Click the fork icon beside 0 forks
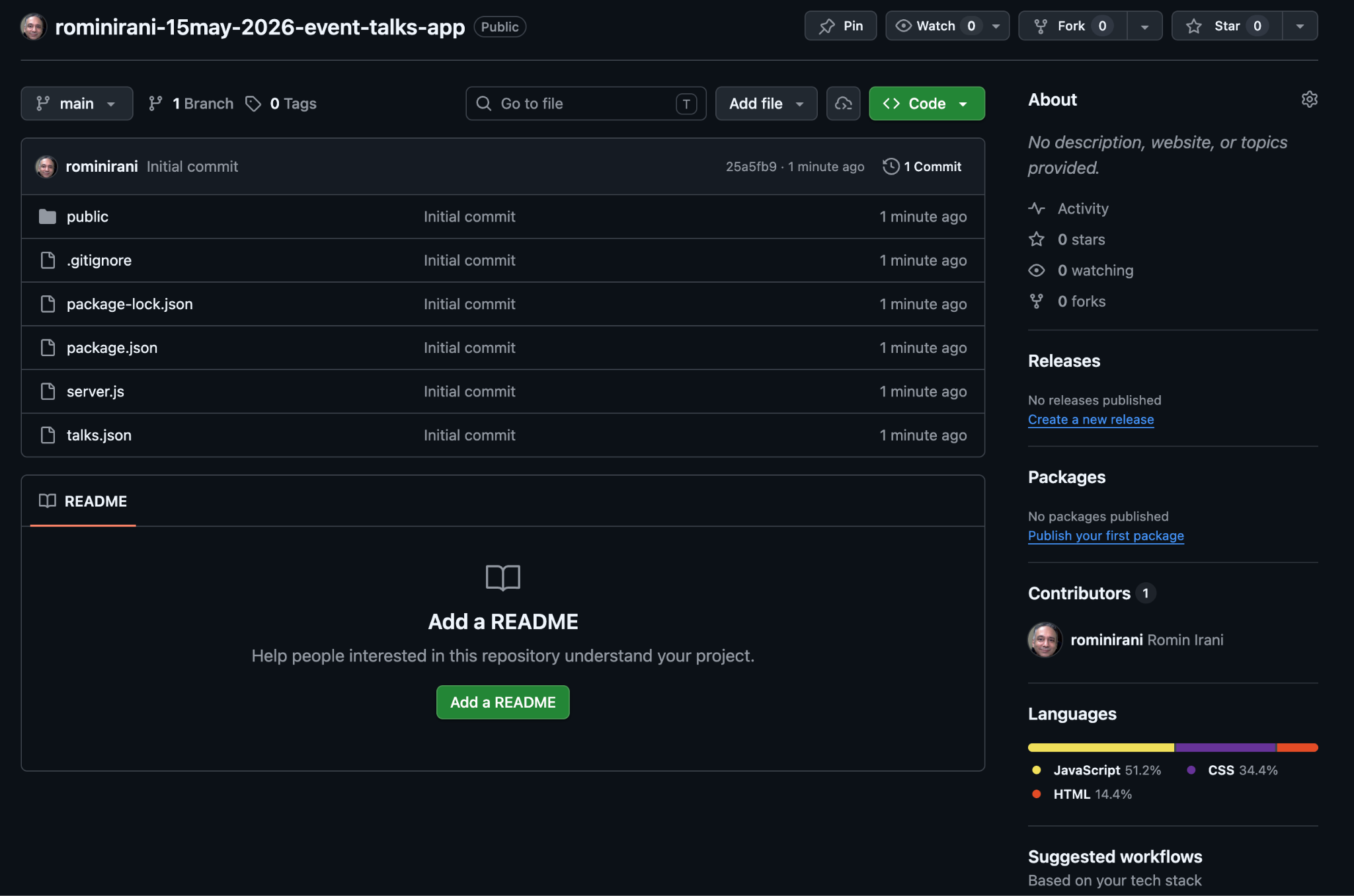This screenshot has width=1354, height=896. pos(1036,301)
